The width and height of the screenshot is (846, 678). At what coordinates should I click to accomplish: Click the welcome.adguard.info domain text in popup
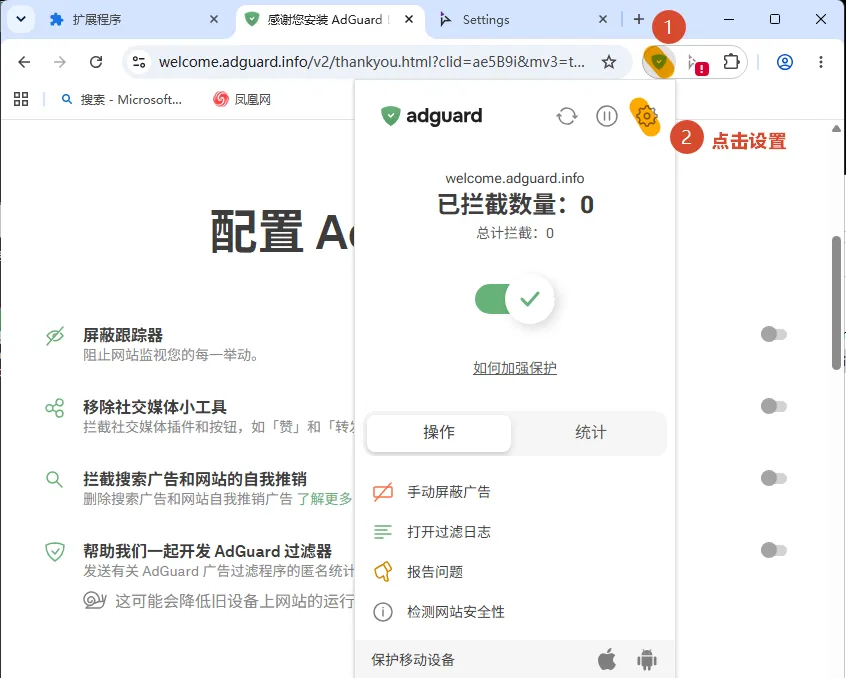[515, 179]
